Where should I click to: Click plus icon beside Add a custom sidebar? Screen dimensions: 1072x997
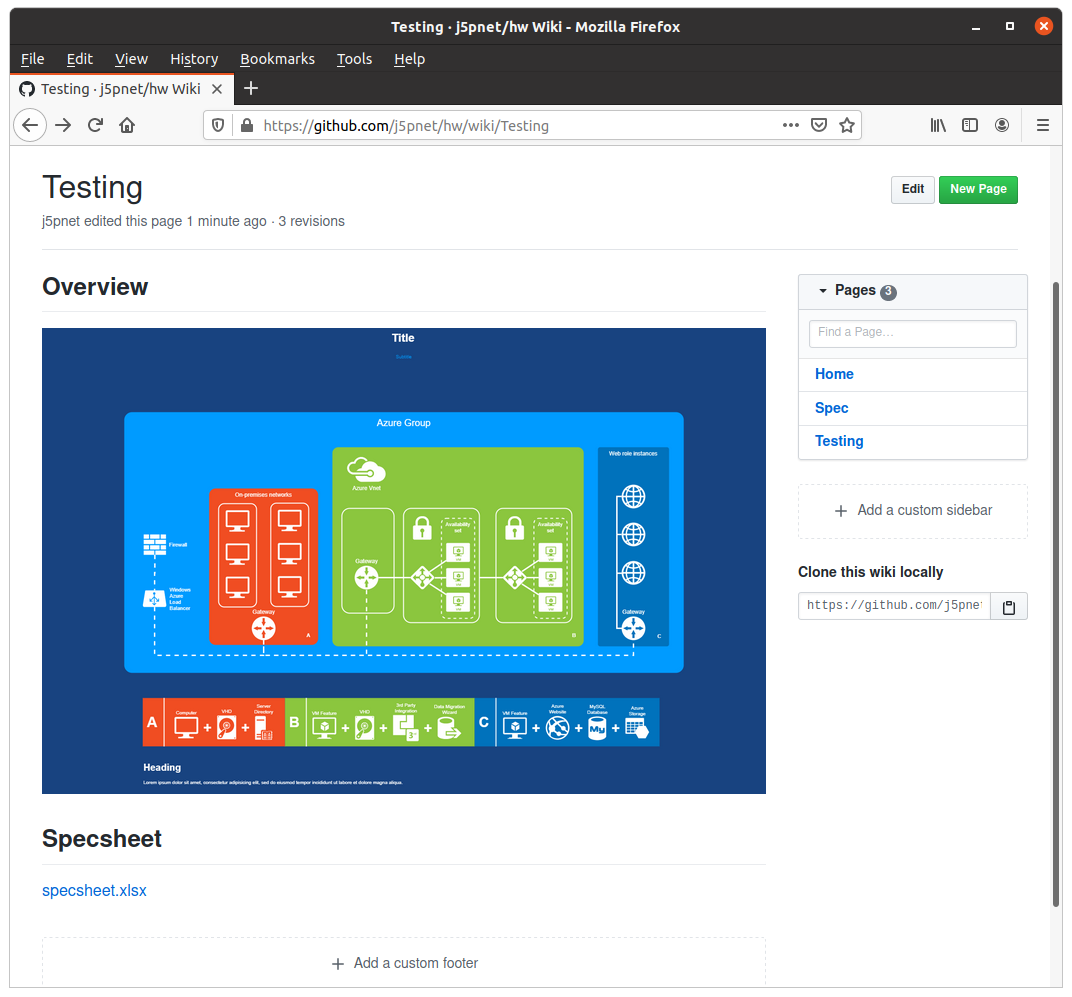841,511
